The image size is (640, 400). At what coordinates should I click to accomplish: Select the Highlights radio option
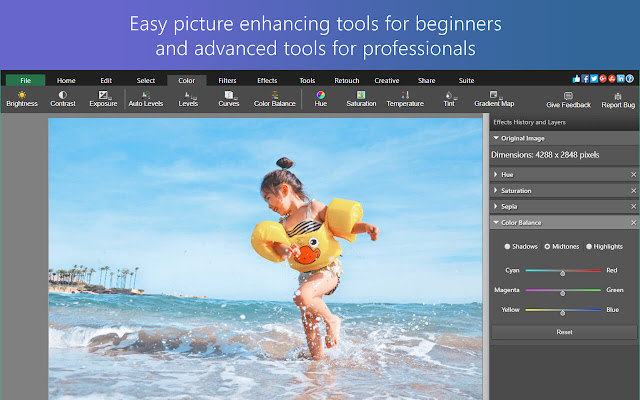(x=589, y=246)
